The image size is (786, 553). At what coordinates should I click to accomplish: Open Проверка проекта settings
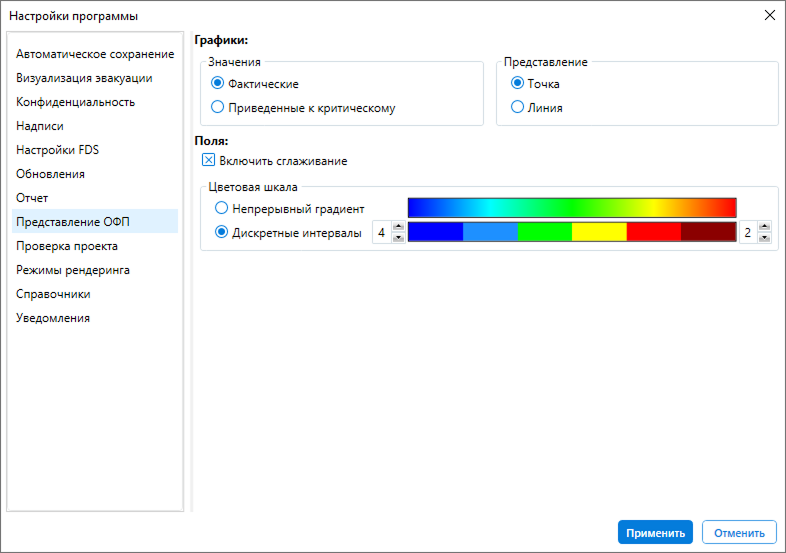pos(95,246)
